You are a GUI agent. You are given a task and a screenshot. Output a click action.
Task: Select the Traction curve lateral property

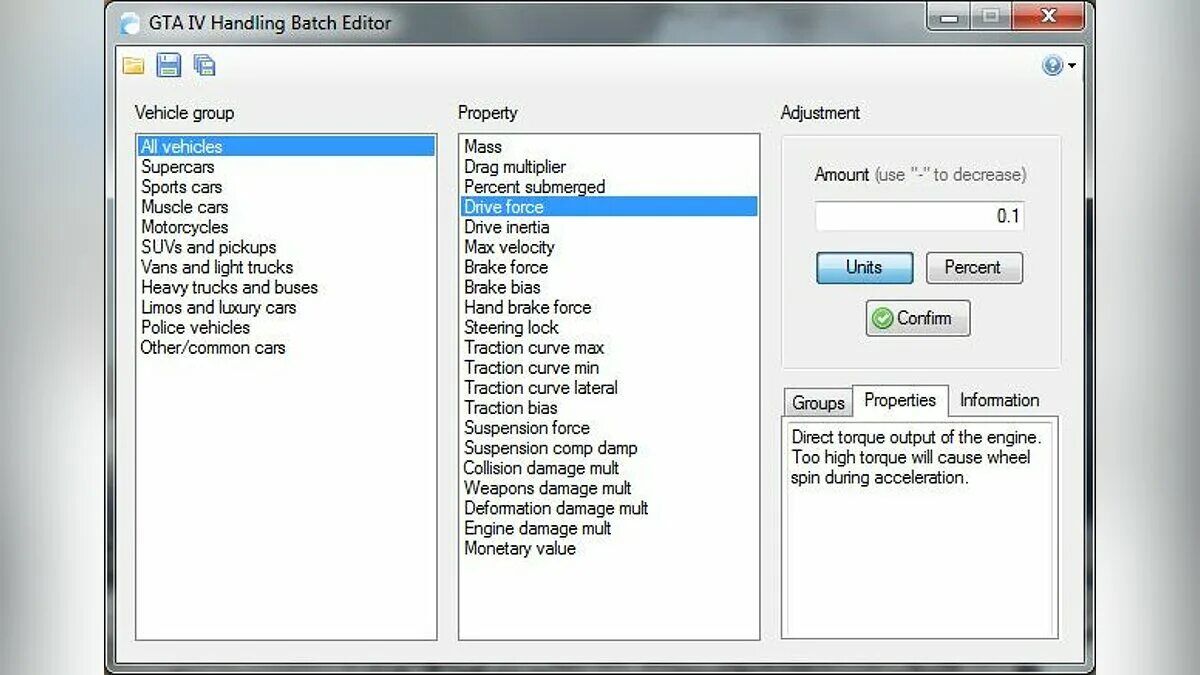coord(609,388)
